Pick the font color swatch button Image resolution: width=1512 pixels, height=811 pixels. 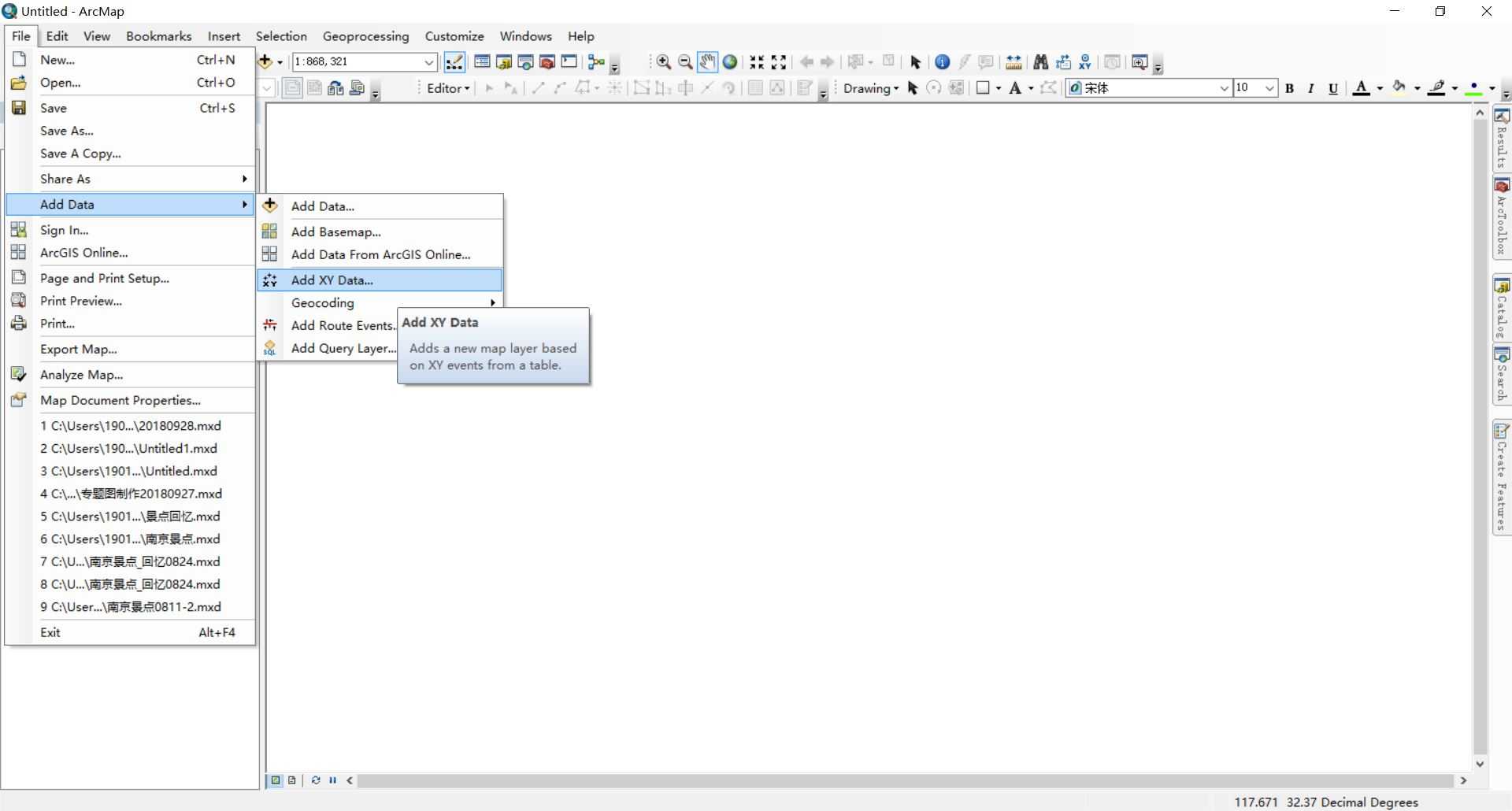point(1361,88)
